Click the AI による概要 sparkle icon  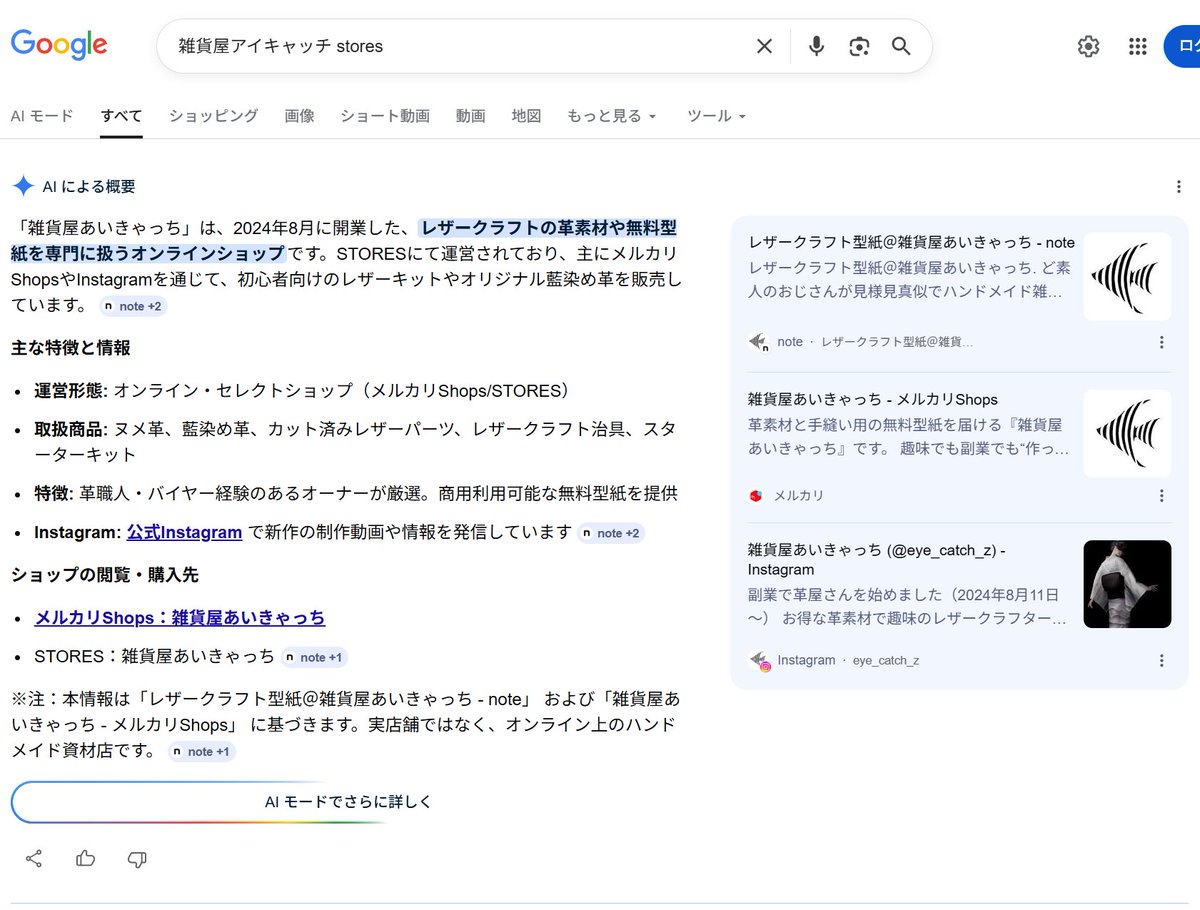[x=23, y=186]
